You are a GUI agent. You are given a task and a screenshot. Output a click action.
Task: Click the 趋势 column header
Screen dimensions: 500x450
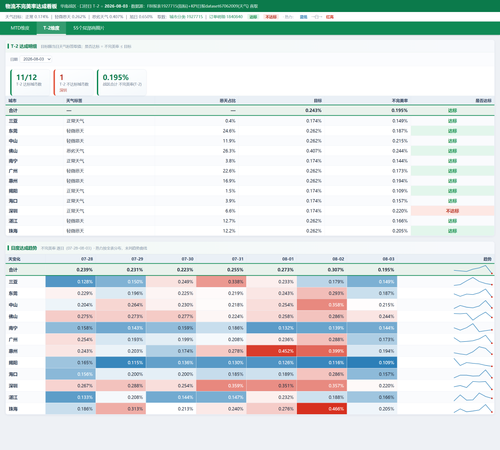point(487,259)
